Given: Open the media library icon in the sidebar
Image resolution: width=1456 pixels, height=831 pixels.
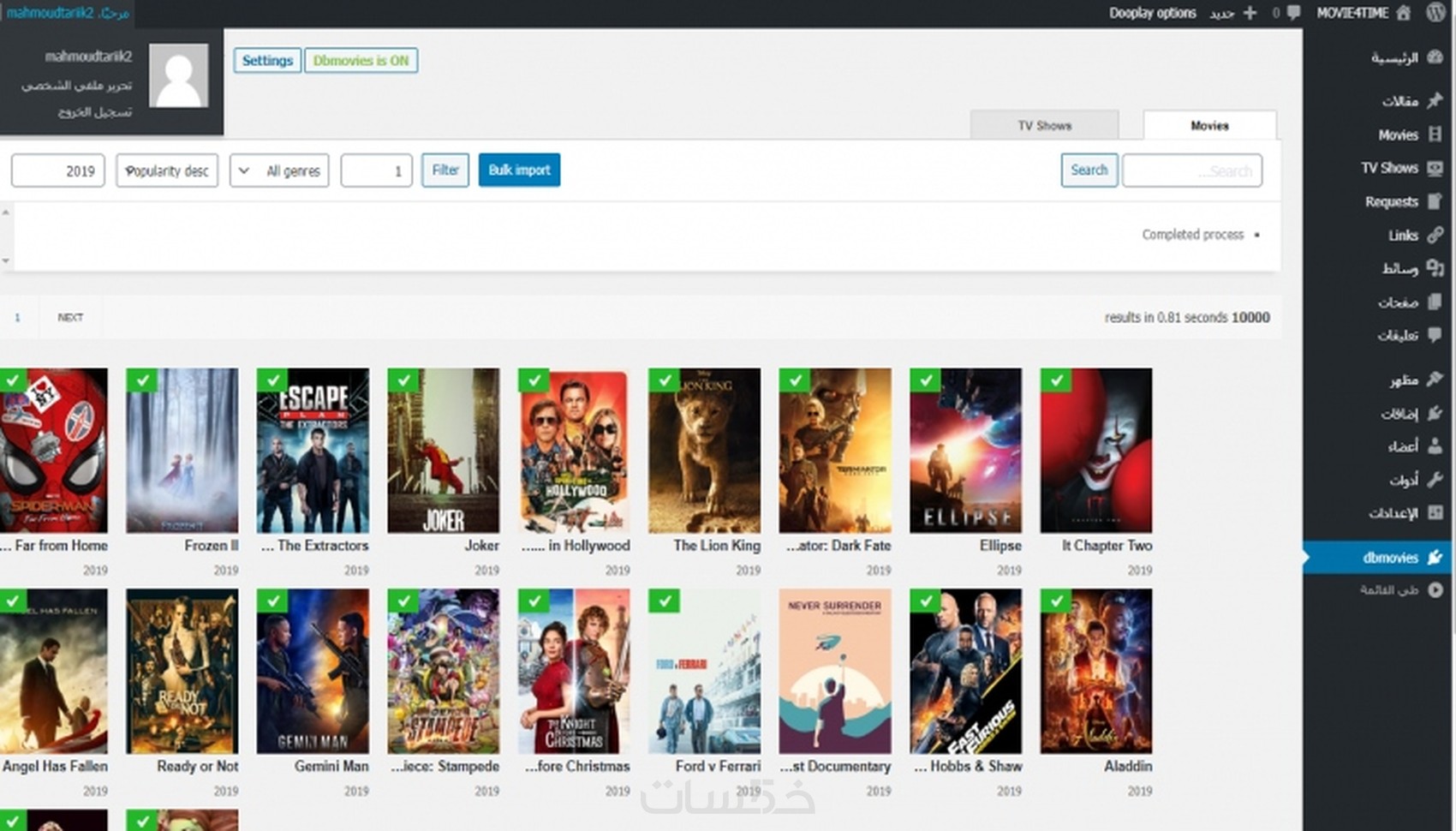Looking at the screenshot, I should pyautogui.click(x=1435, y=268).
